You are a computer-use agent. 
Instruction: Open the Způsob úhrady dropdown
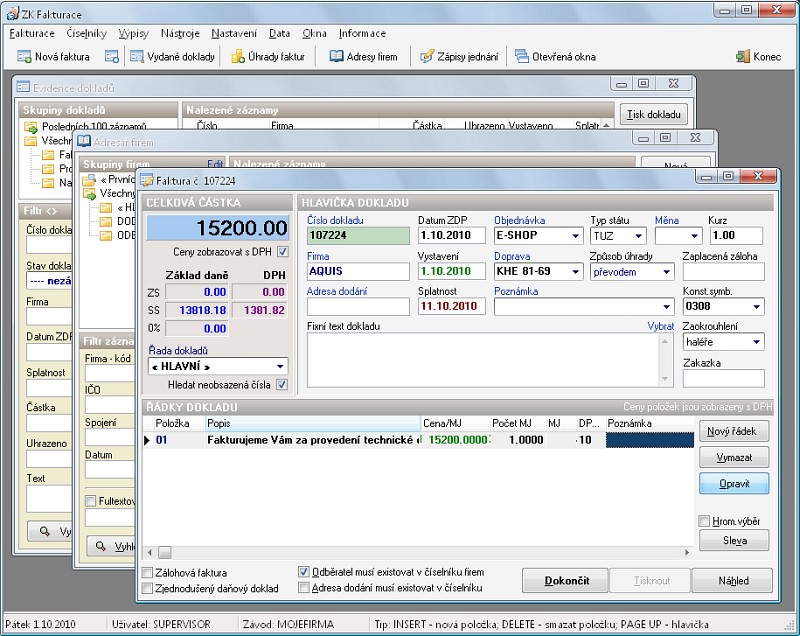667,272
